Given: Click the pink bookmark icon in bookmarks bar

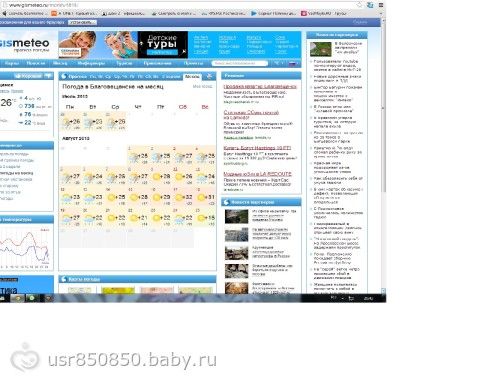Looking at the screenshot, I should [304, 13].
